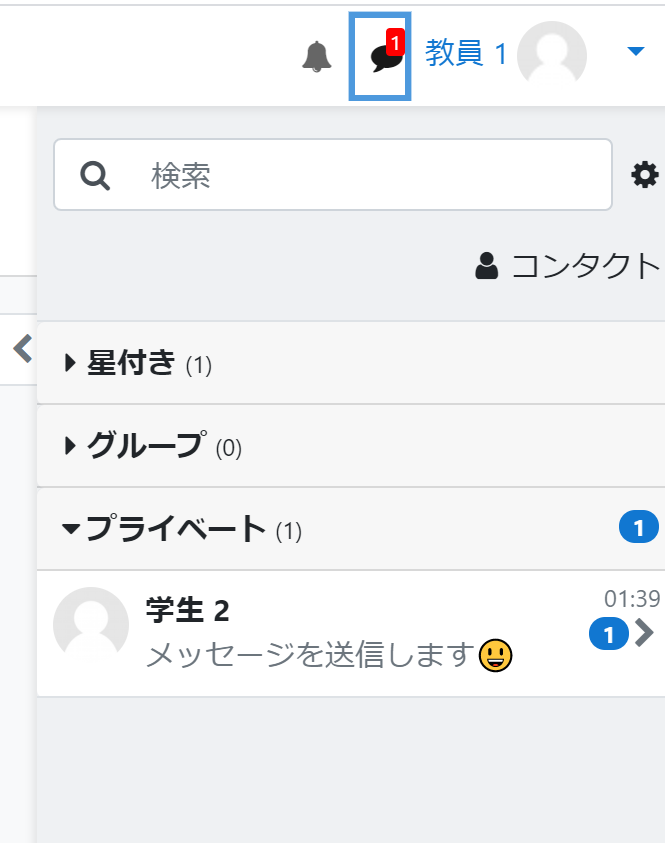Screen dimensions: 665x843
Task: Click the 教員 1 username link
Action: (466, 53)
